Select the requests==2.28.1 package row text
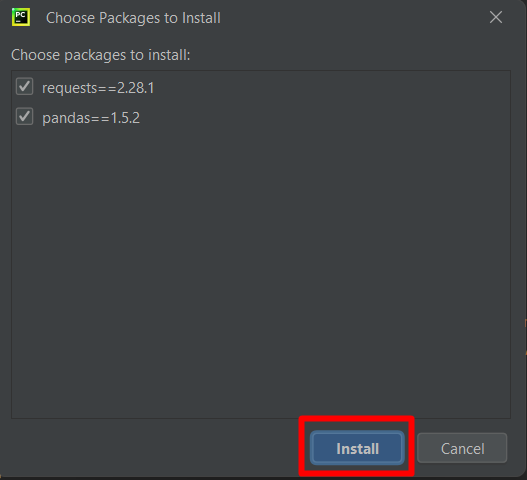The width and height of the screenshot is (527, 480). (x=98, y=88)
